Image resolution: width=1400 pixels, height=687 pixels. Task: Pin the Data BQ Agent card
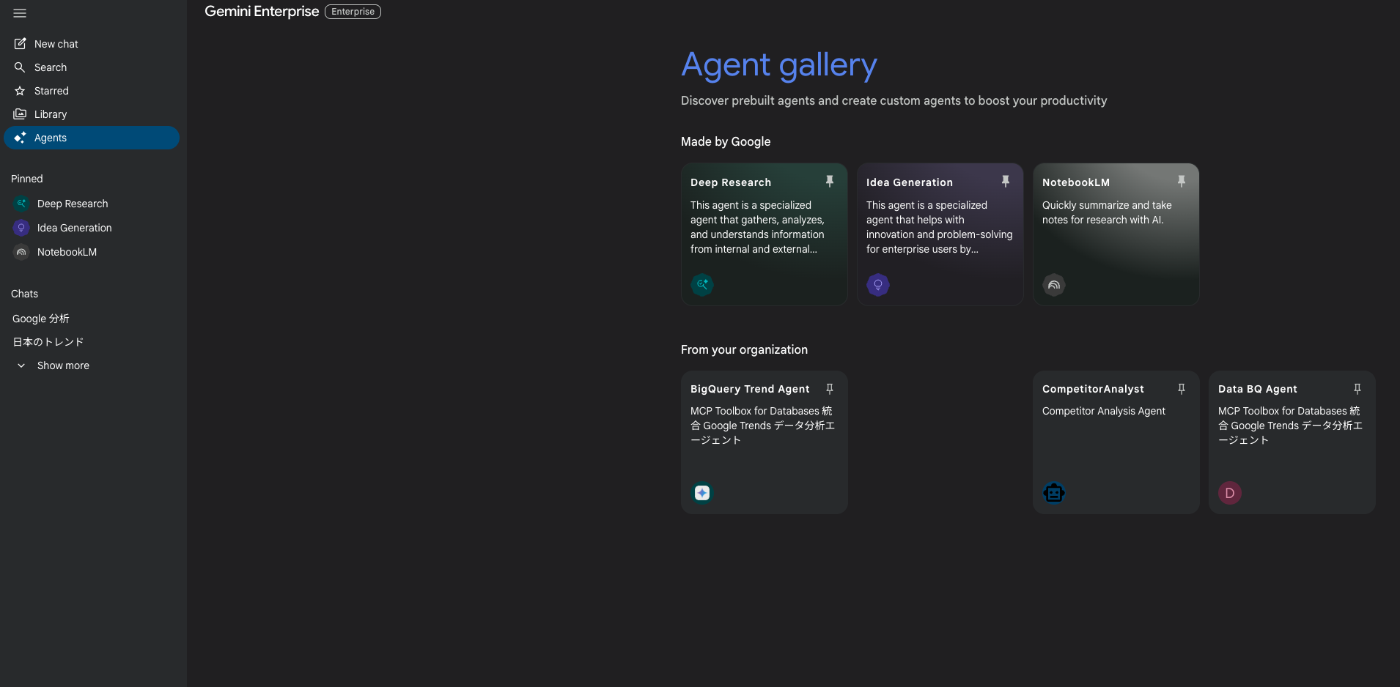(x=1357, y=389)
